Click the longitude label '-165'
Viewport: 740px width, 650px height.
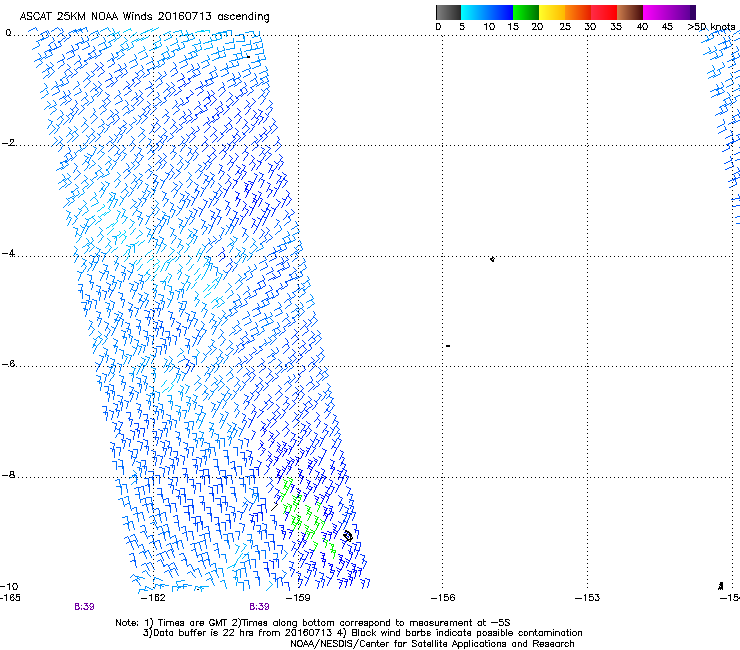click(x=10, y=598)
